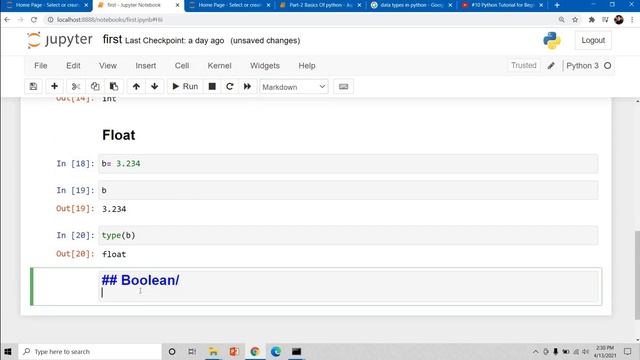Save the notebook with floppy disk icon
The image size is (640, 360).
tap(33, 87)
